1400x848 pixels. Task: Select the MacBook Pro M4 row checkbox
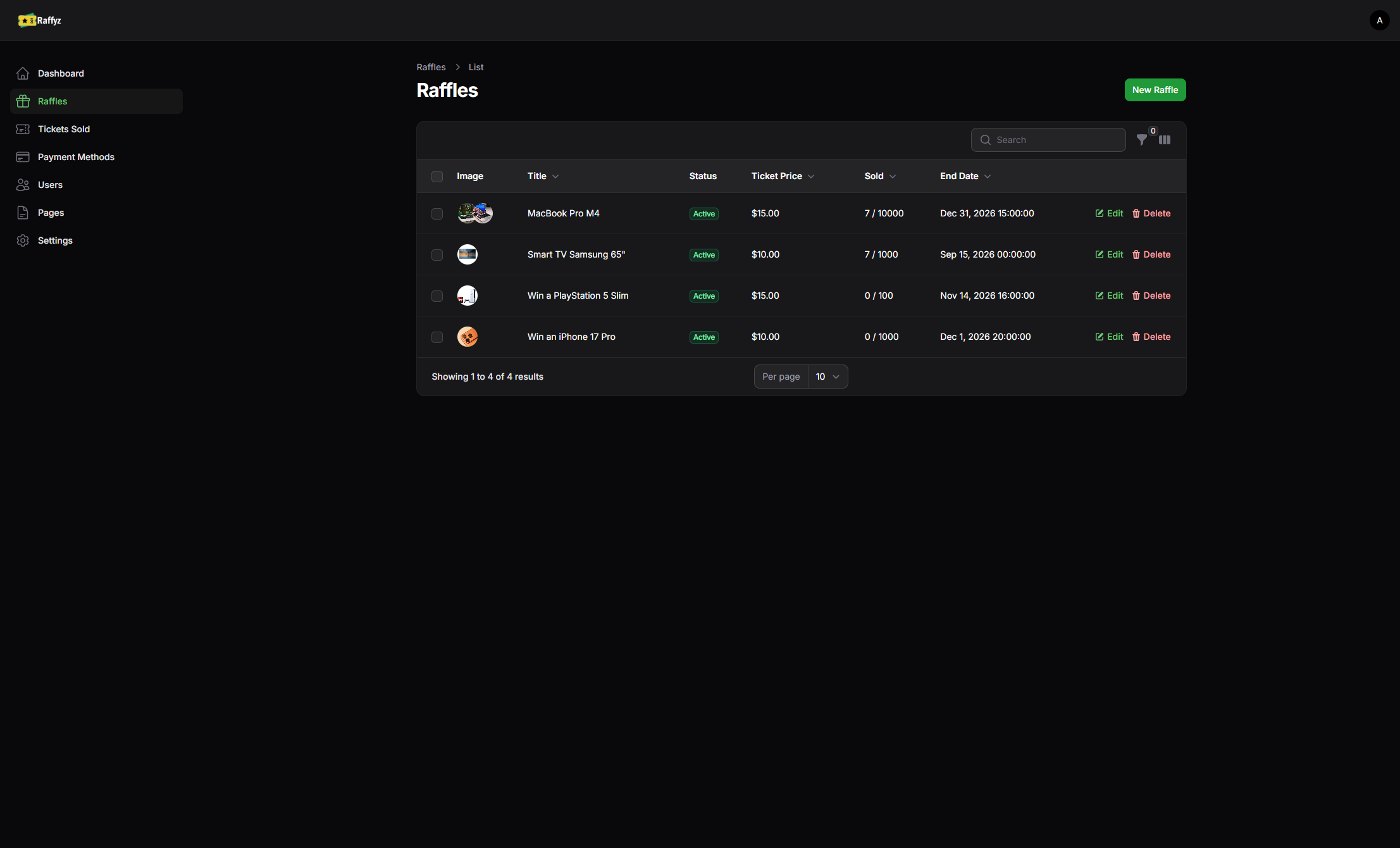click(x=437, y=214)
